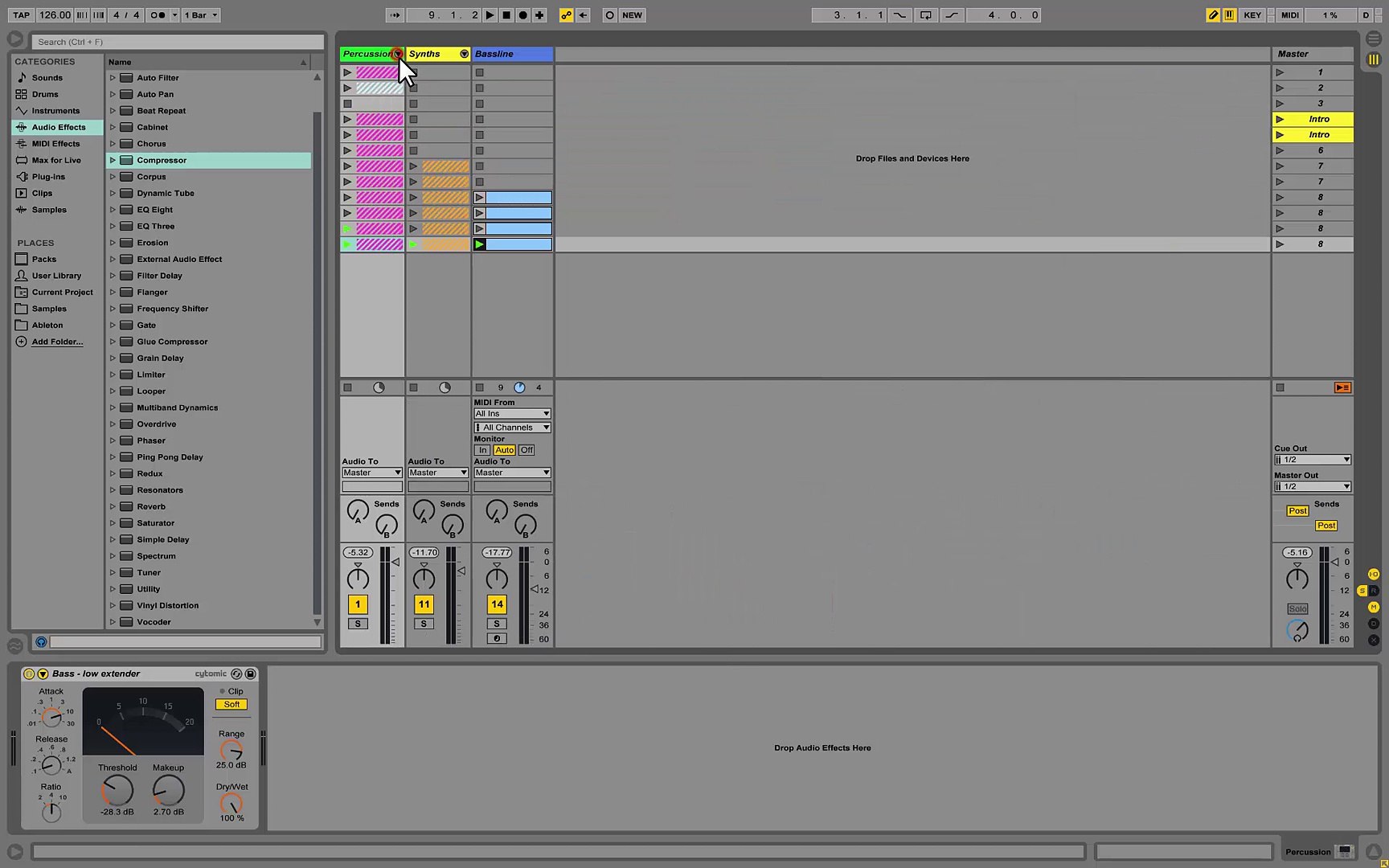Screen dimensions: 1389x868
Task: Toggle the Punch-In switch
Action: pyautogui.click(x=899, y=14)
